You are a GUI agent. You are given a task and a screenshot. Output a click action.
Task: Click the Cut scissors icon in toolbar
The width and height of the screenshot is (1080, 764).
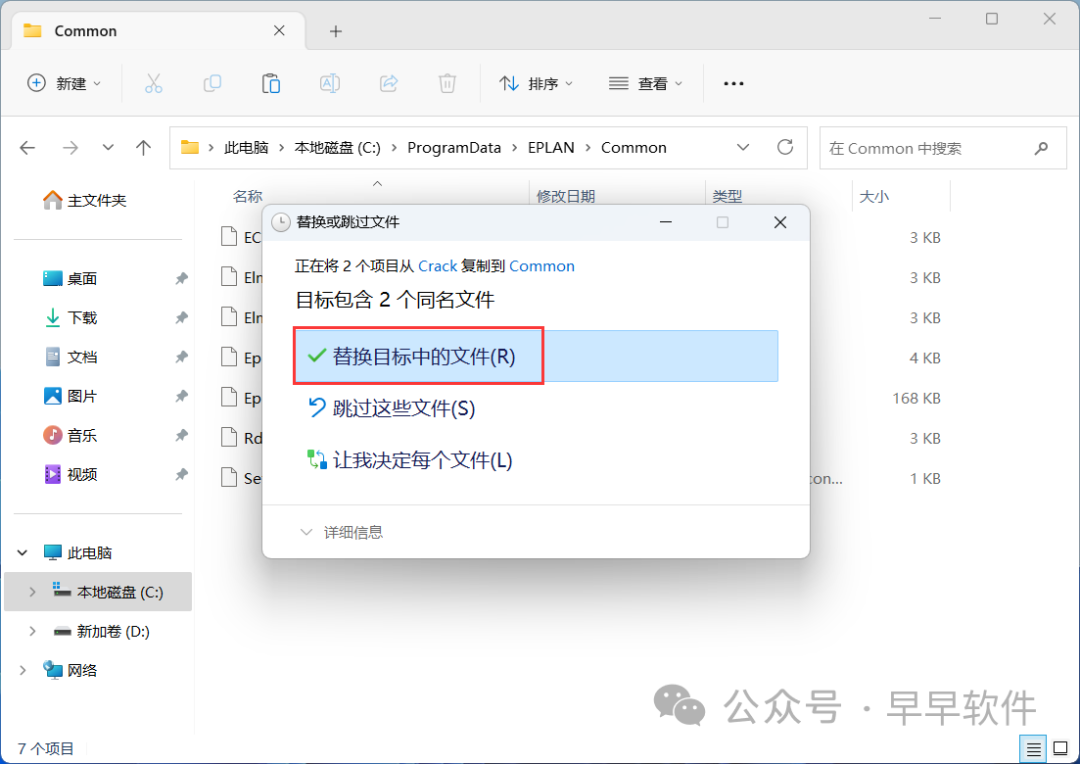coord(153,84)
